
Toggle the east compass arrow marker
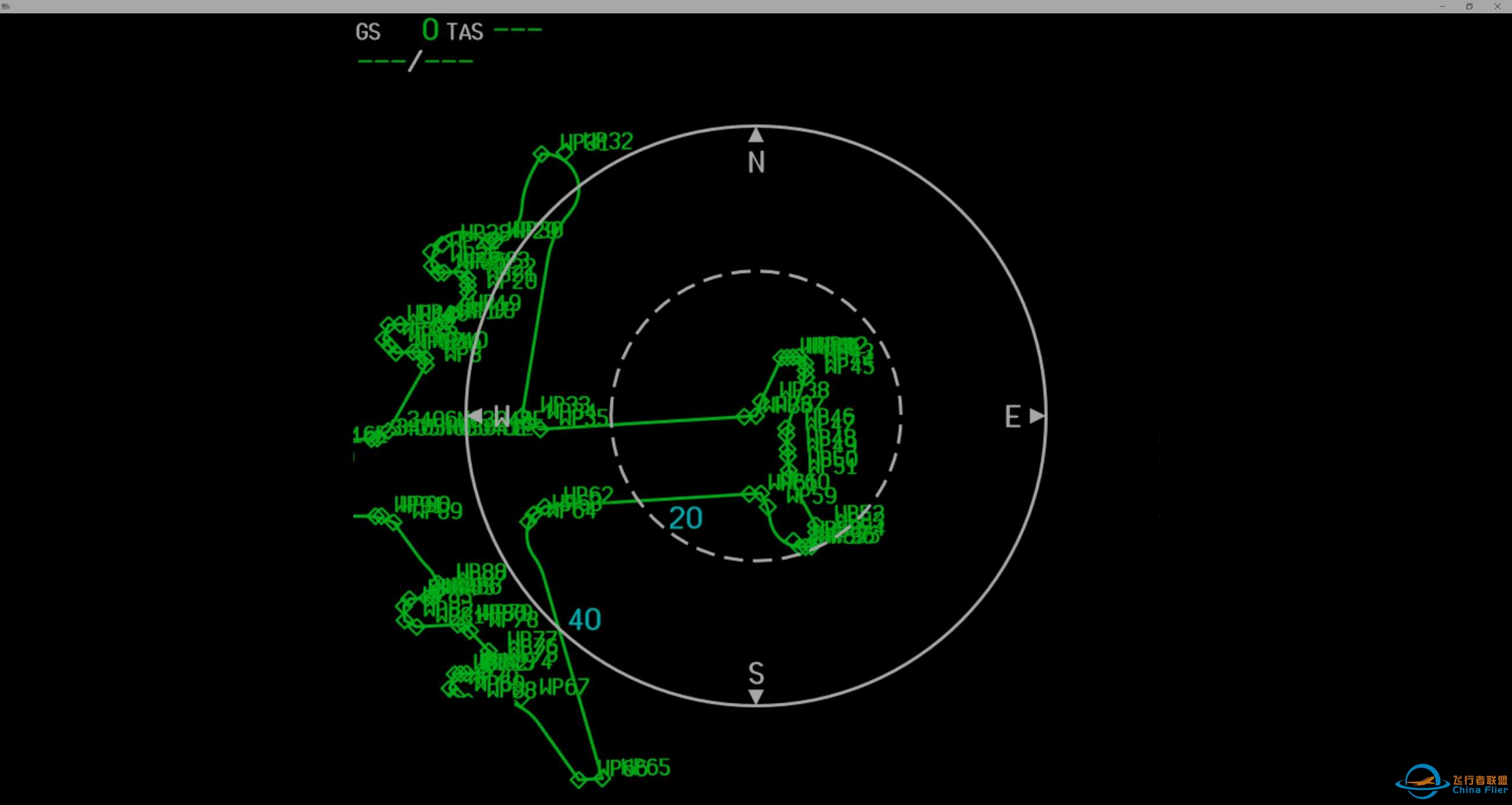click(1035, 417)
